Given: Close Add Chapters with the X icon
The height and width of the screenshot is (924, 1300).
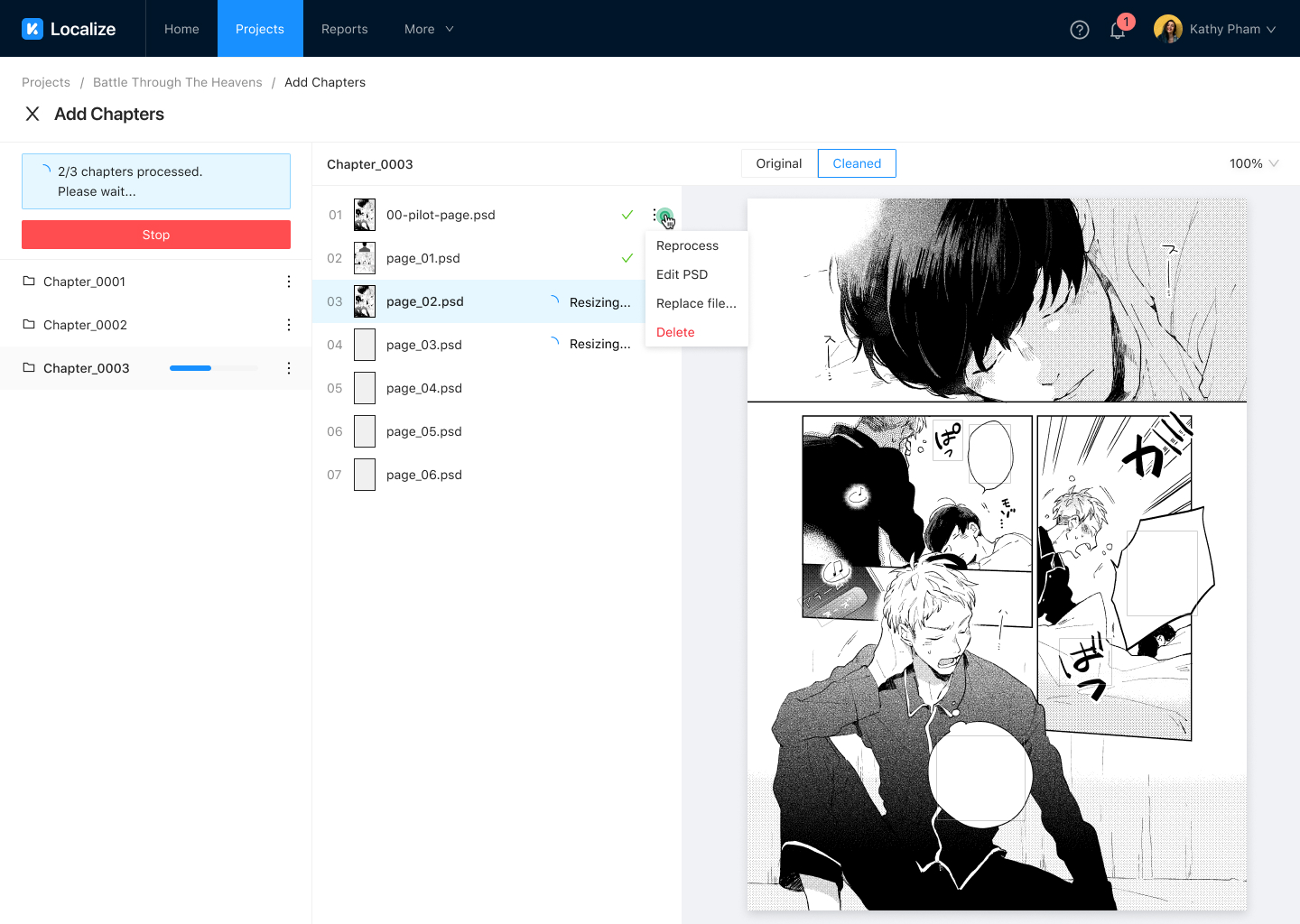Looking at the screenshot, I should tap(32, 114).
